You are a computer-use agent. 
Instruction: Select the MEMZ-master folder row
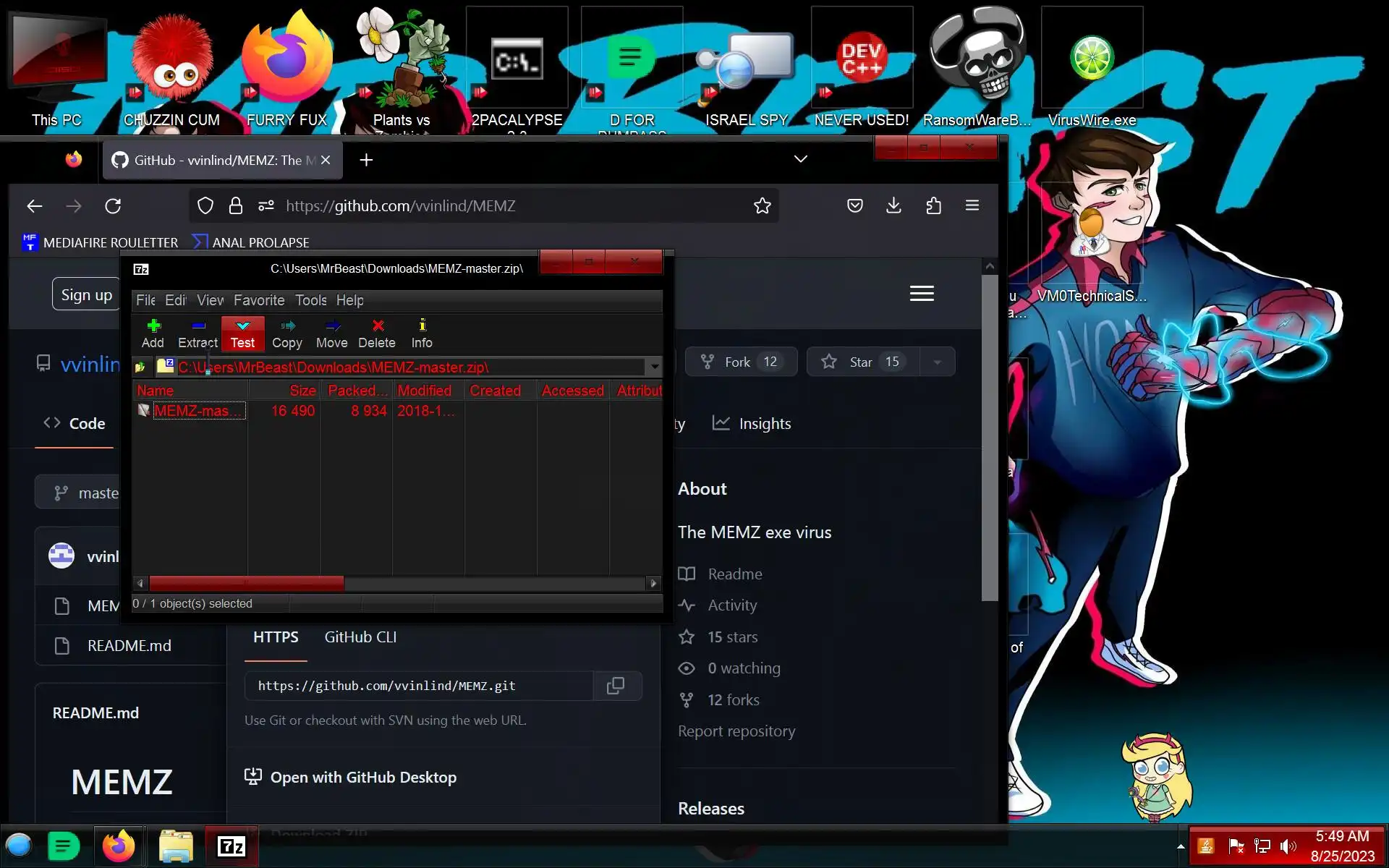coord(192,411)
